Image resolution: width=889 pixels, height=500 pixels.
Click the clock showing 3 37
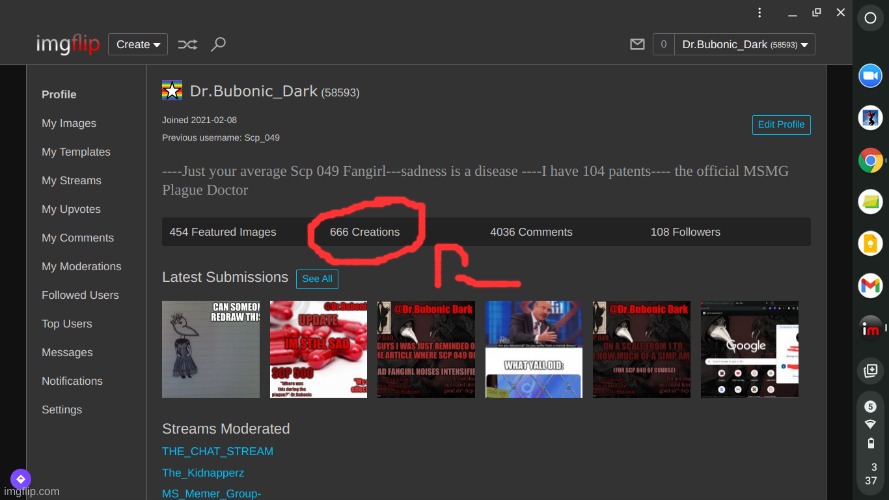871,474
